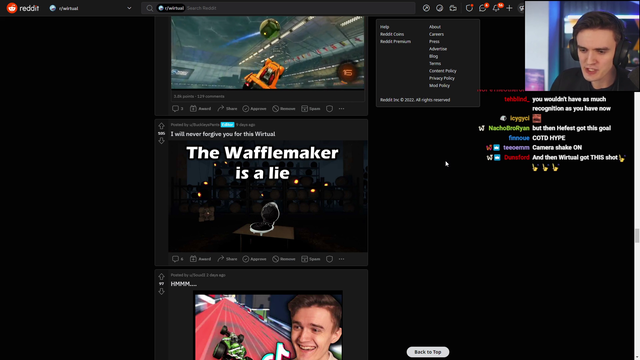This screenshot has height=360, width=640.
Task: Open more options on the 3-comment post
Action: click(x=342, y=109)
